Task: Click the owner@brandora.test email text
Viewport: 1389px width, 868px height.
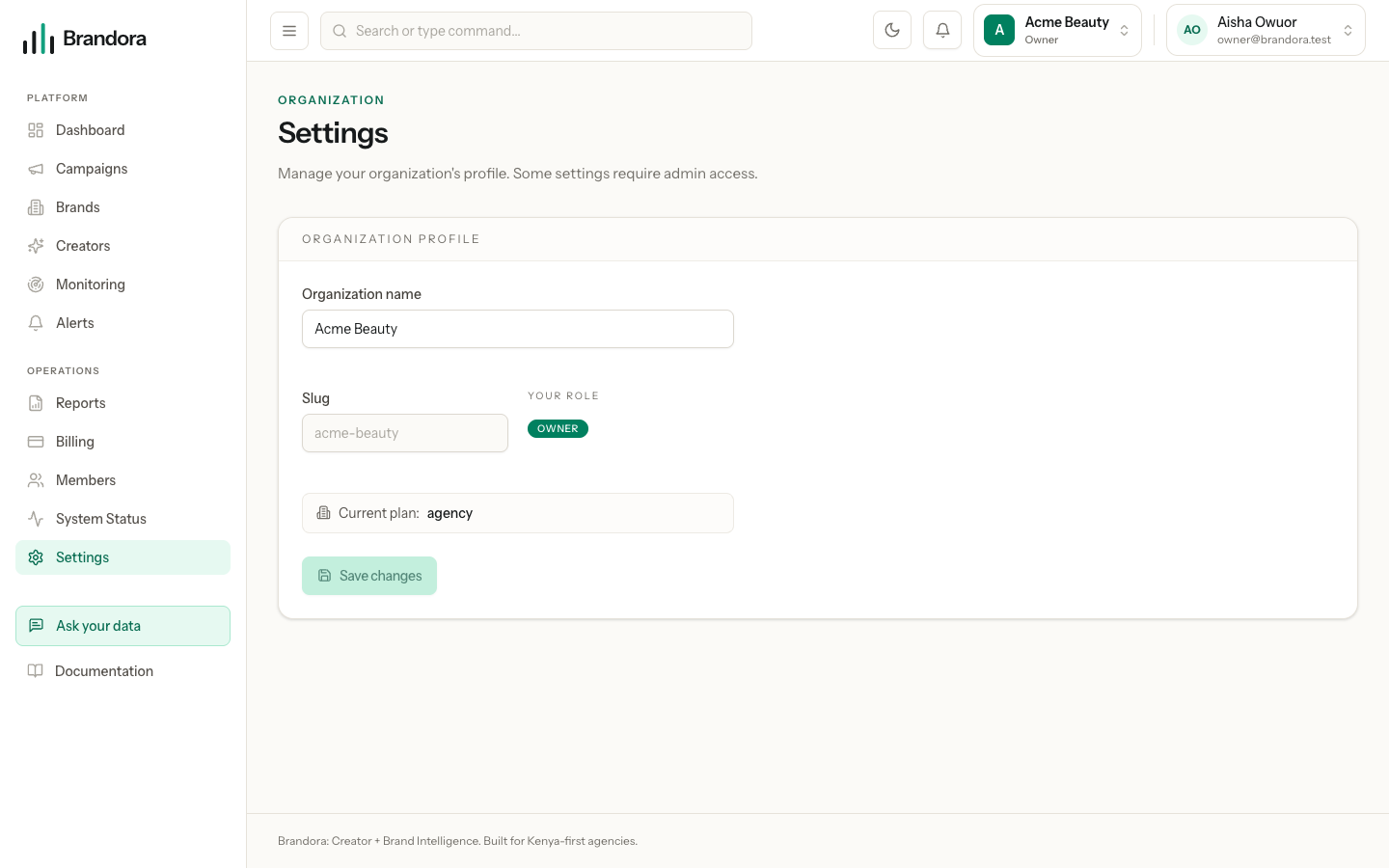Action: click(1273, 41)
